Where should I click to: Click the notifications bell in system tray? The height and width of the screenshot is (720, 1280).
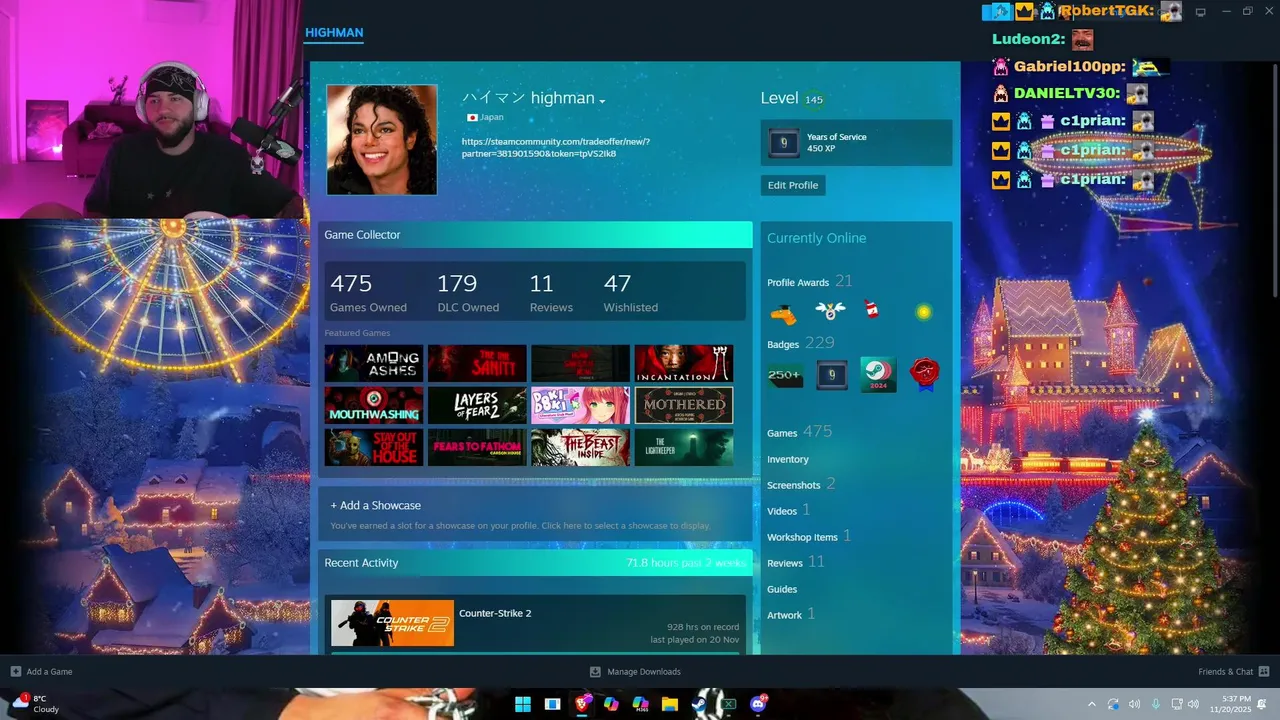pos(1263,704)
